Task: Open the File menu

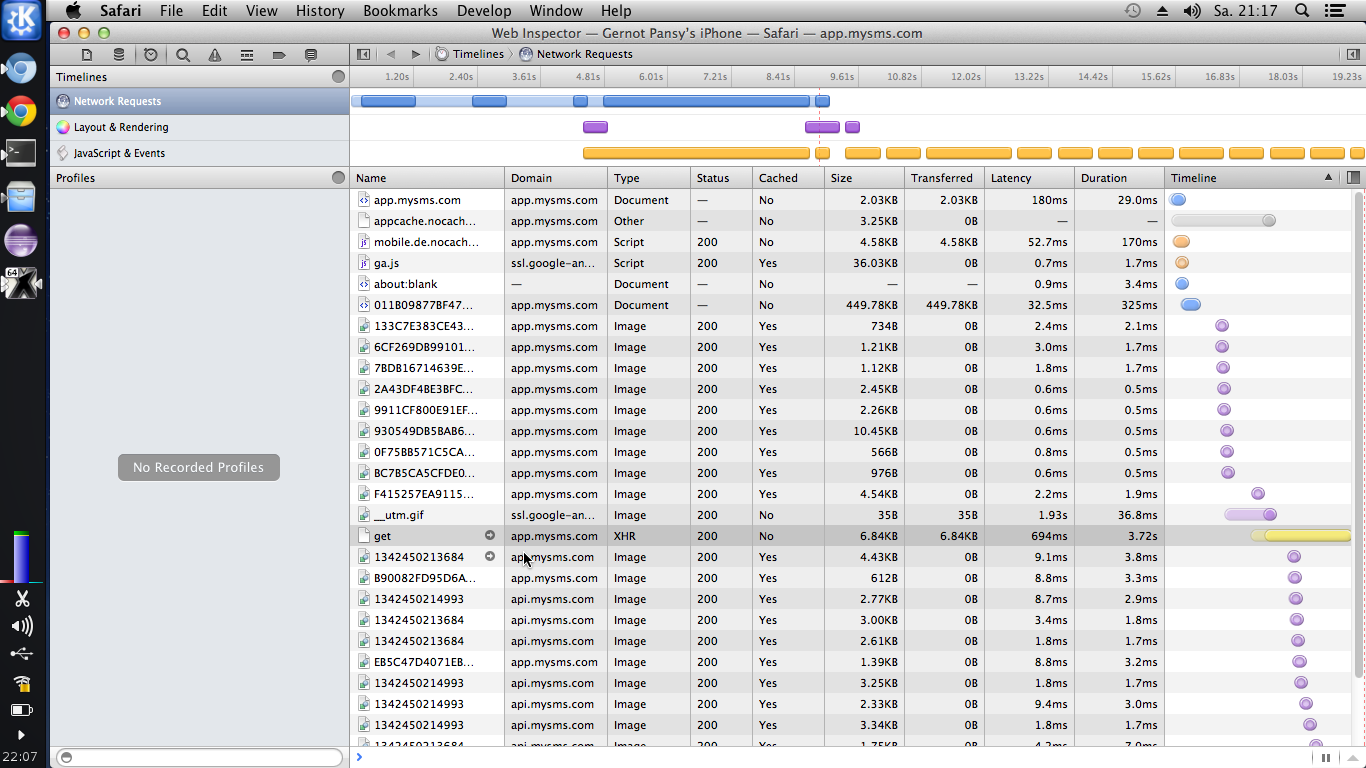Action: point(171,11)
